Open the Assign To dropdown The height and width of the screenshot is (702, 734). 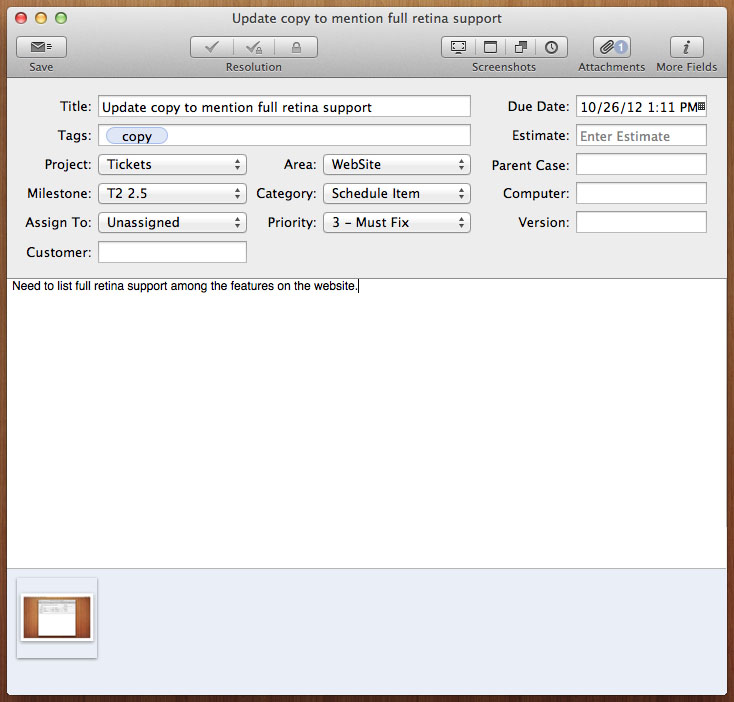[172, 222]
